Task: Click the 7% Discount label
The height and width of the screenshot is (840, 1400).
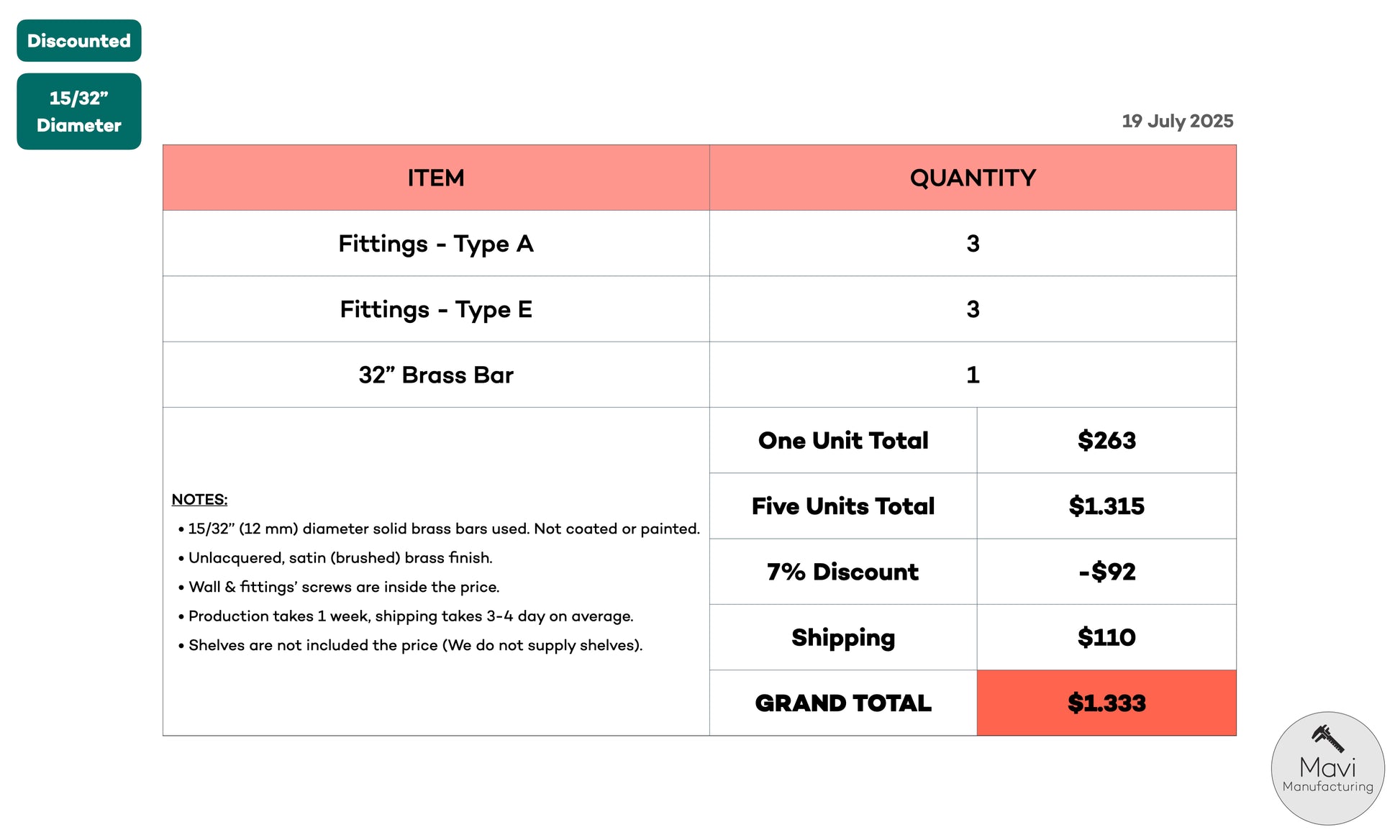Action: pos(843,572)
